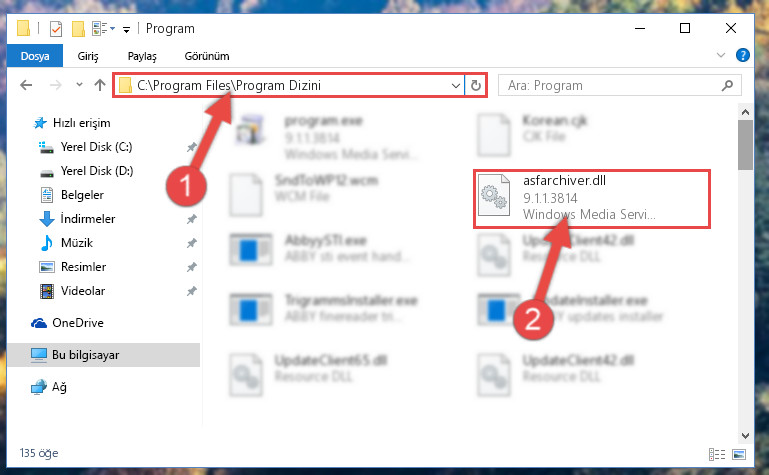Select the asfarchiver.dll file
The image size is (769, 475).
pos(592,199)
